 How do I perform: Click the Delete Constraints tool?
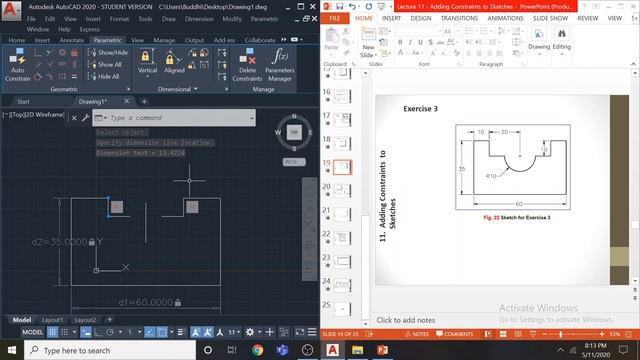point(247,64)
